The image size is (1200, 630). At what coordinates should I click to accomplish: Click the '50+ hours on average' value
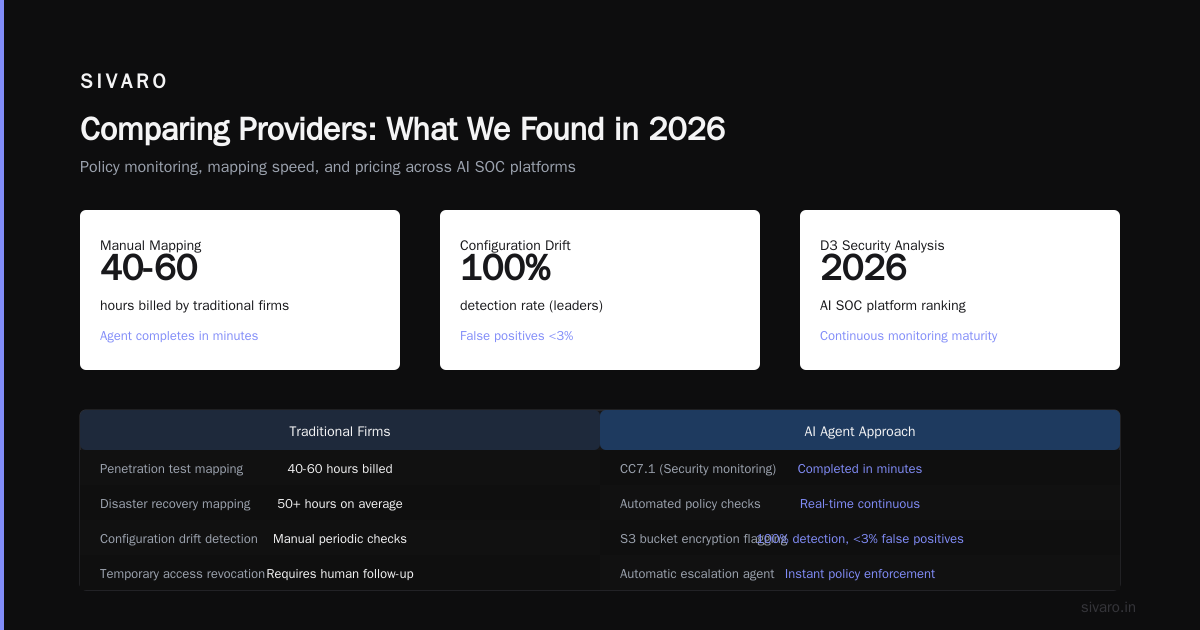tap(340, 504)
